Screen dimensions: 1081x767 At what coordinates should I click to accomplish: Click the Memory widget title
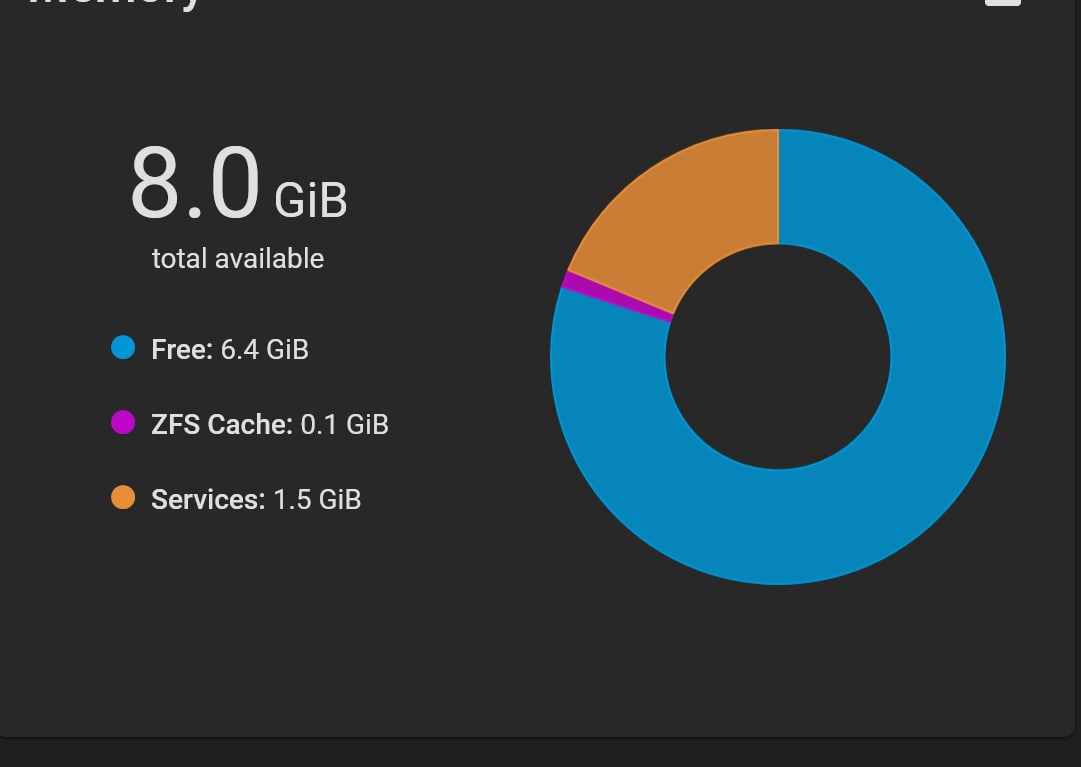click(114, 4)
